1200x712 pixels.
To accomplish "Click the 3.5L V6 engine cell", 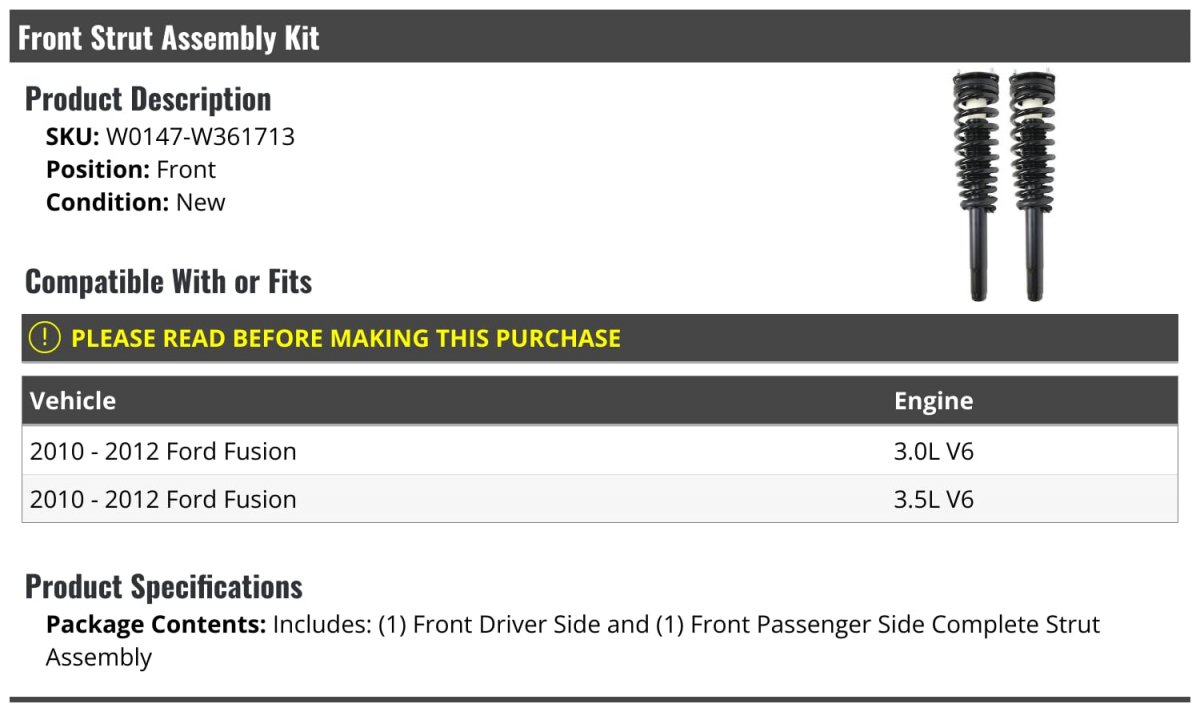I will [x=934, y=499].
